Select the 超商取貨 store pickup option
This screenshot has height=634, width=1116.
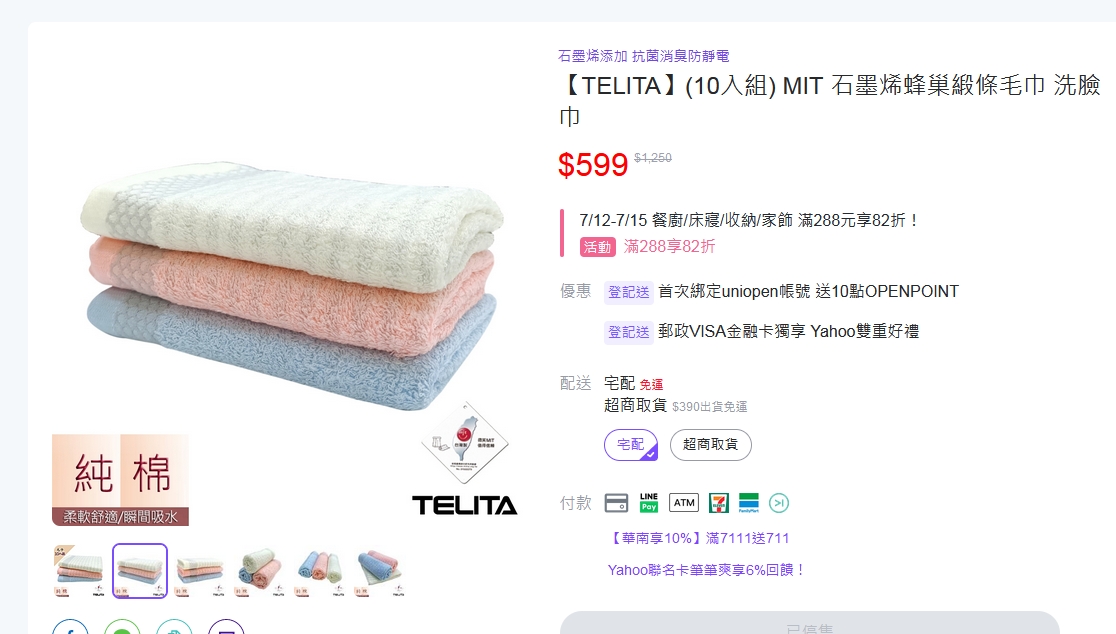[710, 445]
